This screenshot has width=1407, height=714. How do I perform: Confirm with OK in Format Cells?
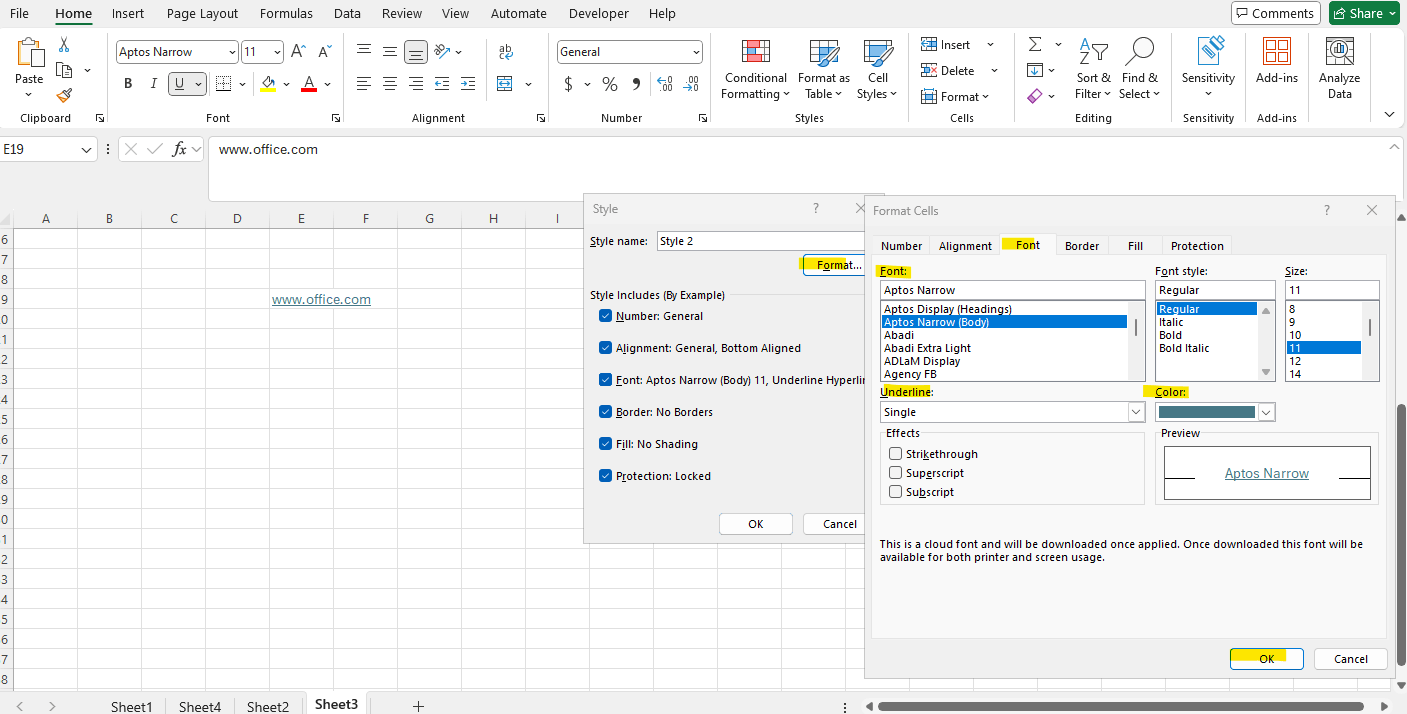pos(1266,658)
